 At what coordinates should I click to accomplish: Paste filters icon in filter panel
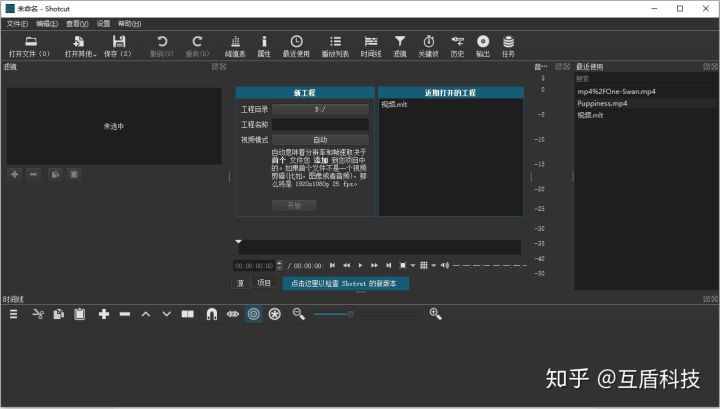pyautogui.click(x=73, y=174)
